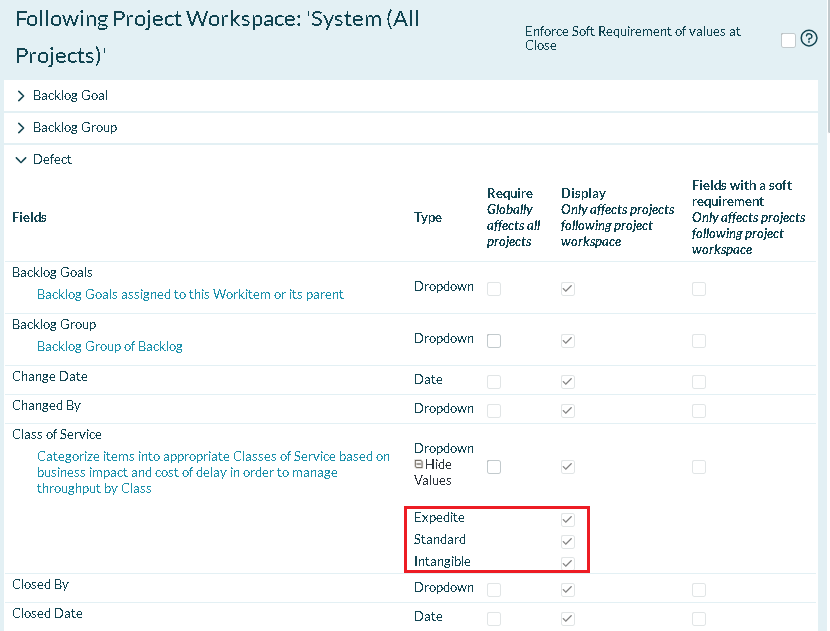Toggle Display checkbox for Change Date
This screenshot has width=830, height=631.
click(x=568, y=381)
